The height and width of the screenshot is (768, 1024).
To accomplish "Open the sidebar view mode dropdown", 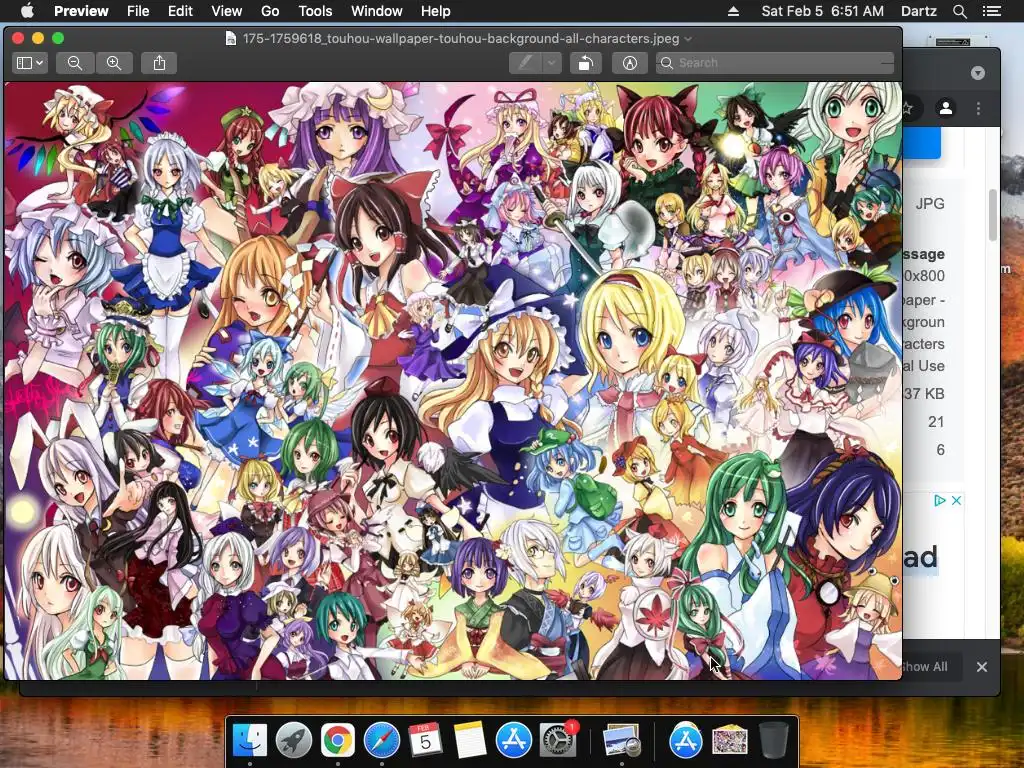I will (x=30, y=63).
